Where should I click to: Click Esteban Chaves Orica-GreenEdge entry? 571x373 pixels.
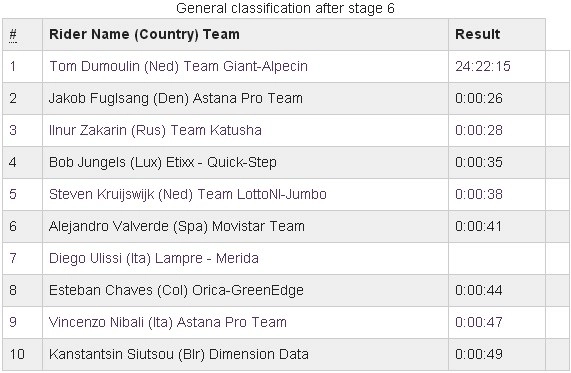pyautogui.click(x=176, y=290)
